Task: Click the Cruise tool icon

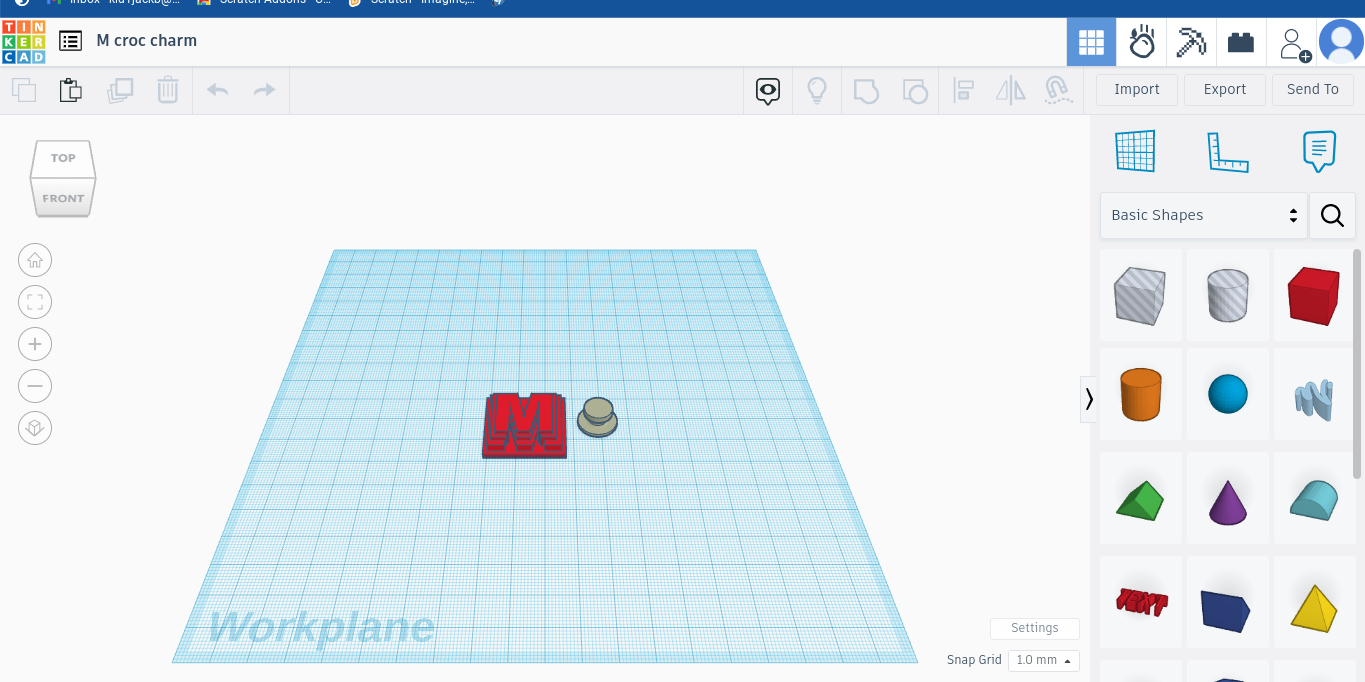Action: tap(1058, 91)
